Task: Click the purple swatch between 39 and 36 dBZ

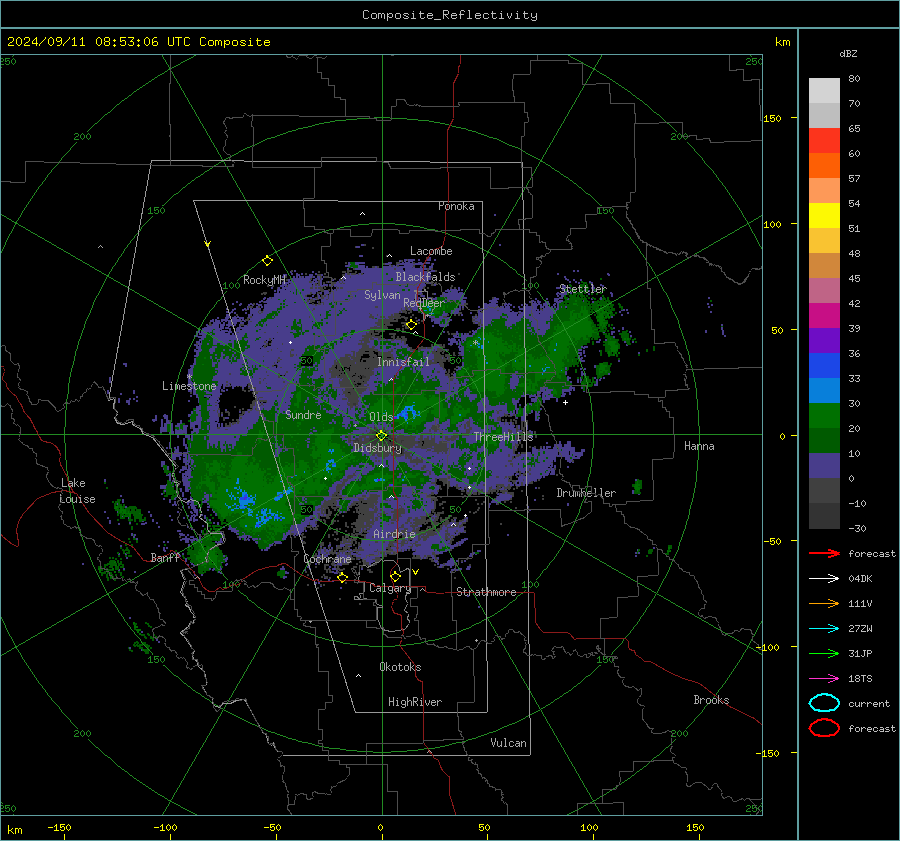Action: pos(824,340)
